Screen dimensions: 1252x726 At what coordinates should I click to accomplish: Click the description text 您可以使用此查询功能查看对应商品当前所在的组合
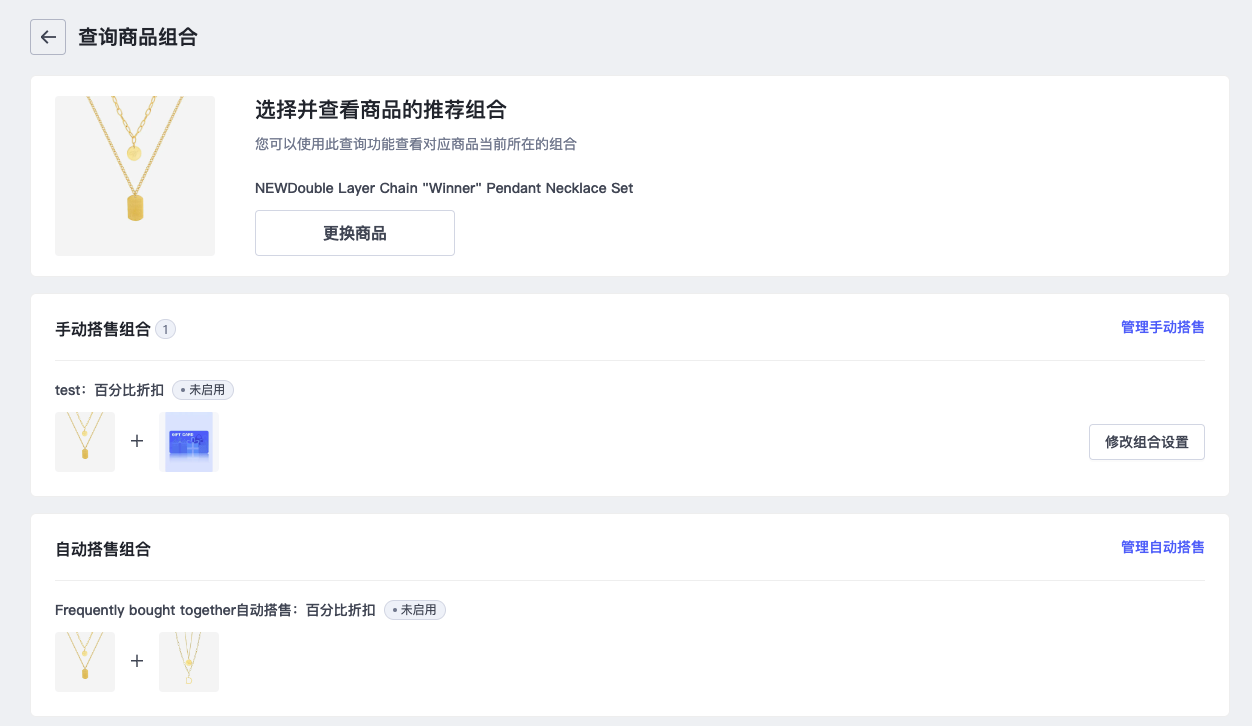tap(416, 144)
